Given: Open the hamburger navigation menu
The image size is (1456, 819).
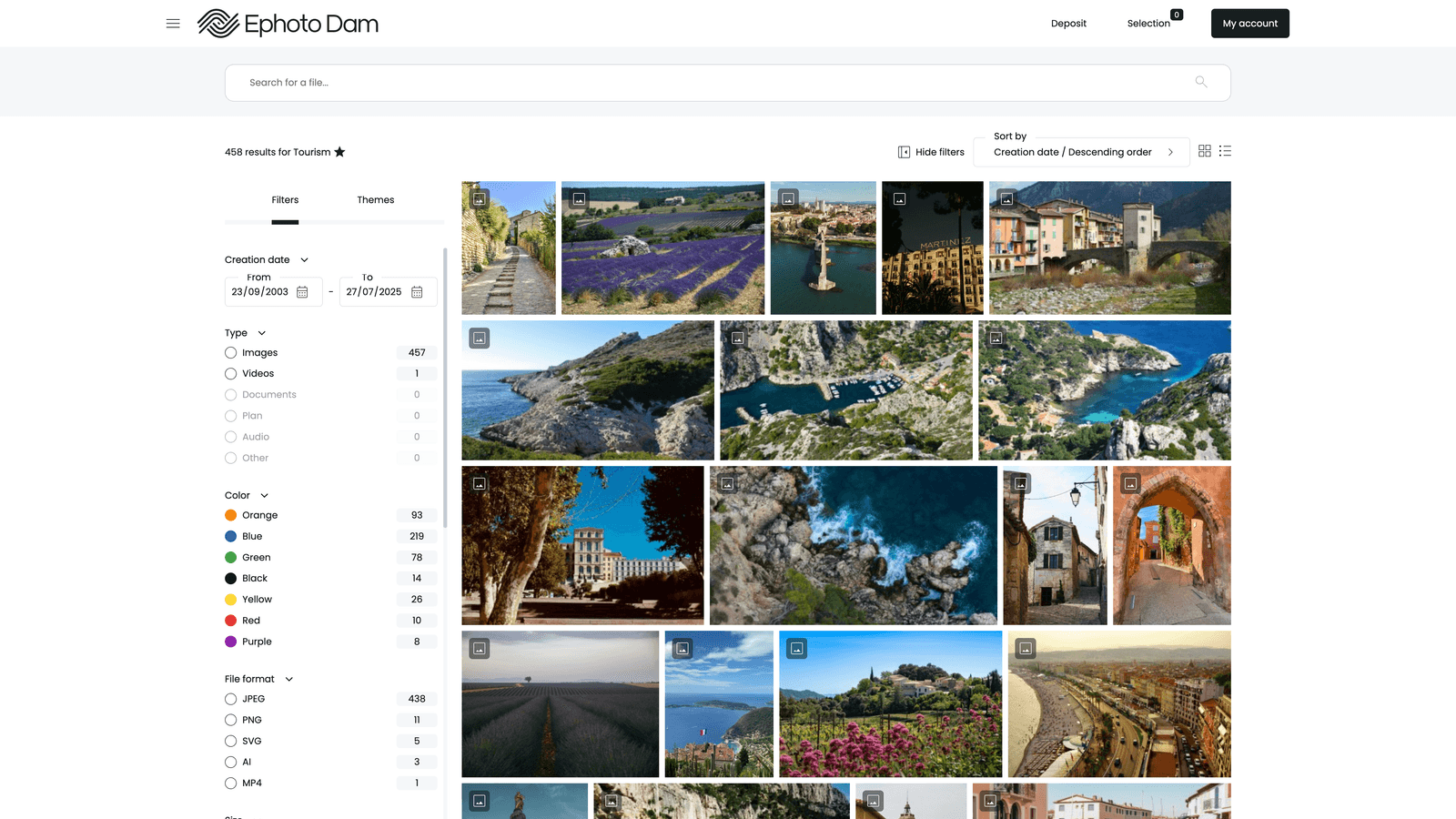Looking at the screenshot, I should click(173, 24).
